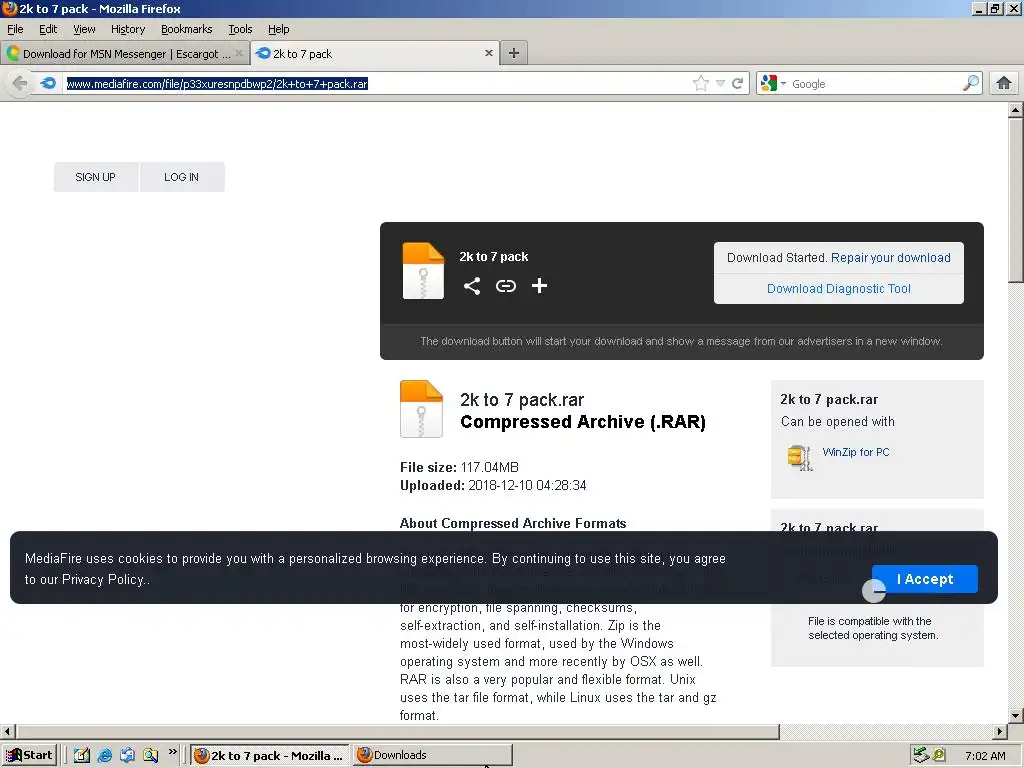Open the File menu
The width and height of the screenshot is (1024, 768).
coord(15,29)
